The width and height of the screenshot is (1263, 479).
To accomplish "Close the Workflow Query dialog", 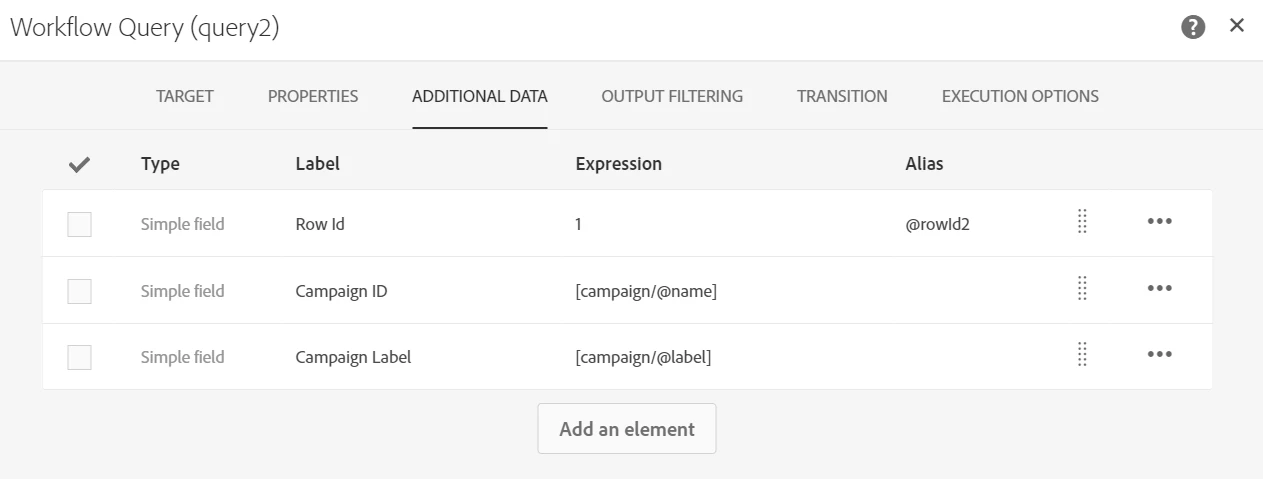I will [x=1237, y=26].
